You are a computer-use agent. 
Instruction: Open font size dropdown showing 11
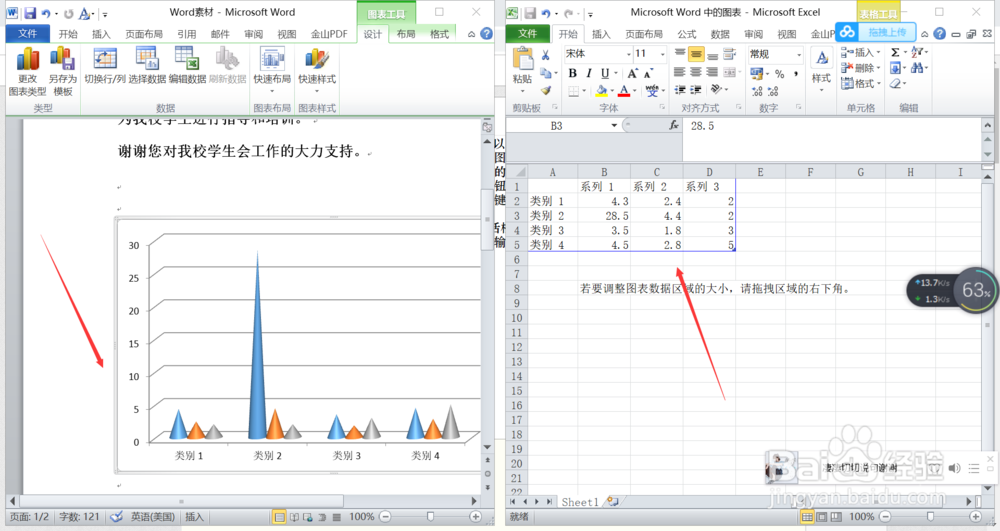click(x=663, y=54)
